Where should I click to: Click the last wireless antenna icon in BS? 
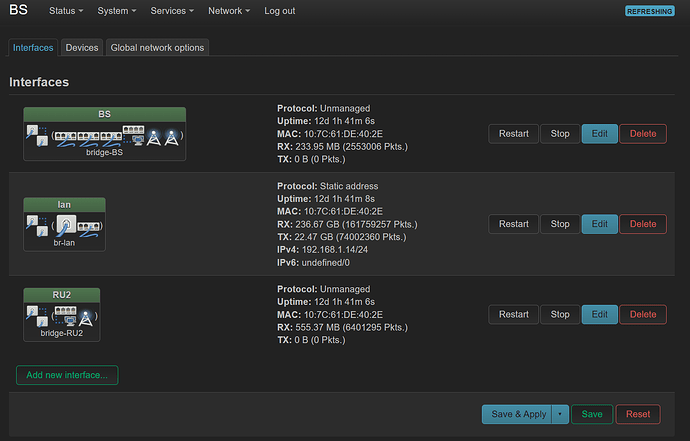174,136
